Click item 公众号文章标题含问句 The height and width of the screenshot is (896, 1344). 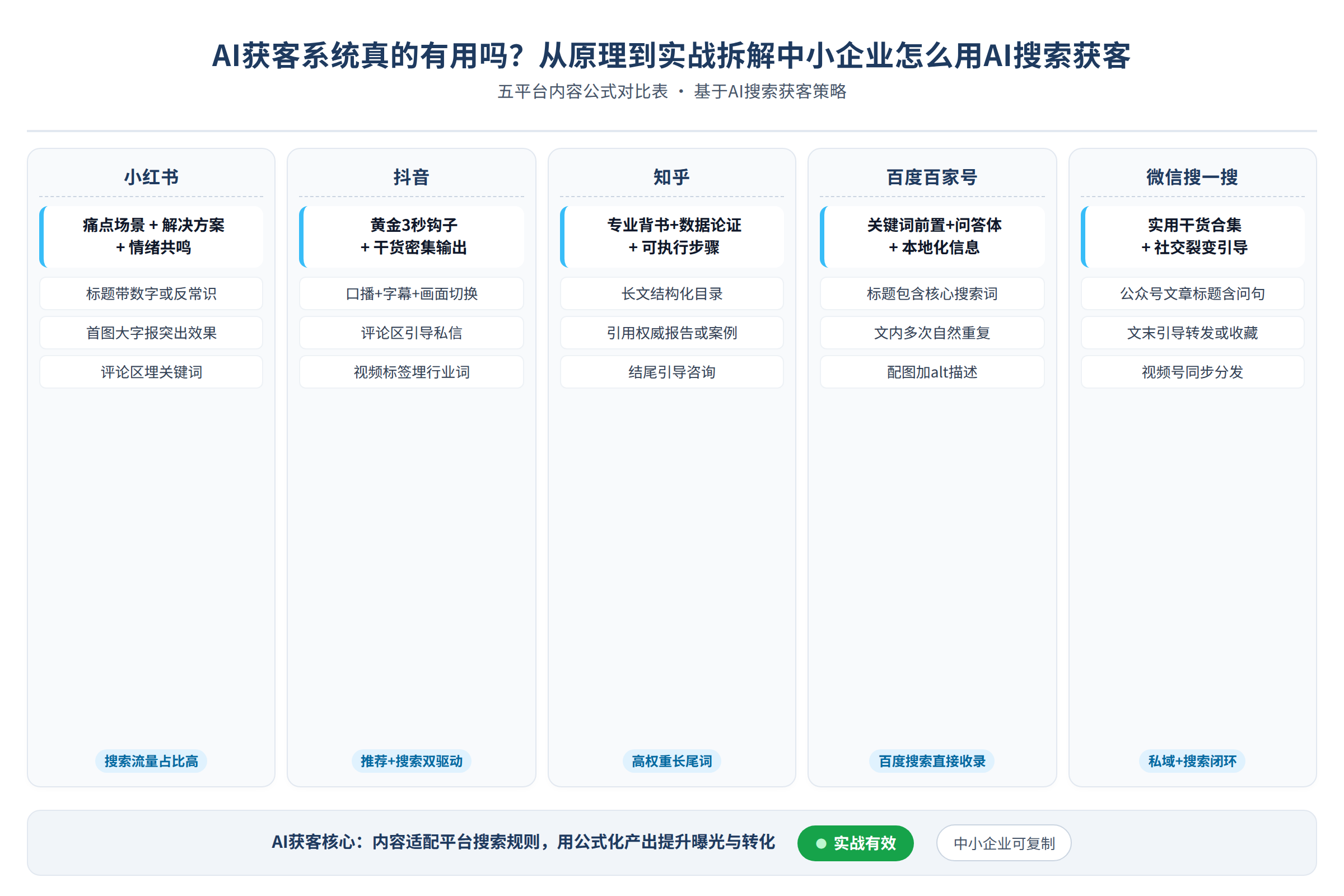1193,293
